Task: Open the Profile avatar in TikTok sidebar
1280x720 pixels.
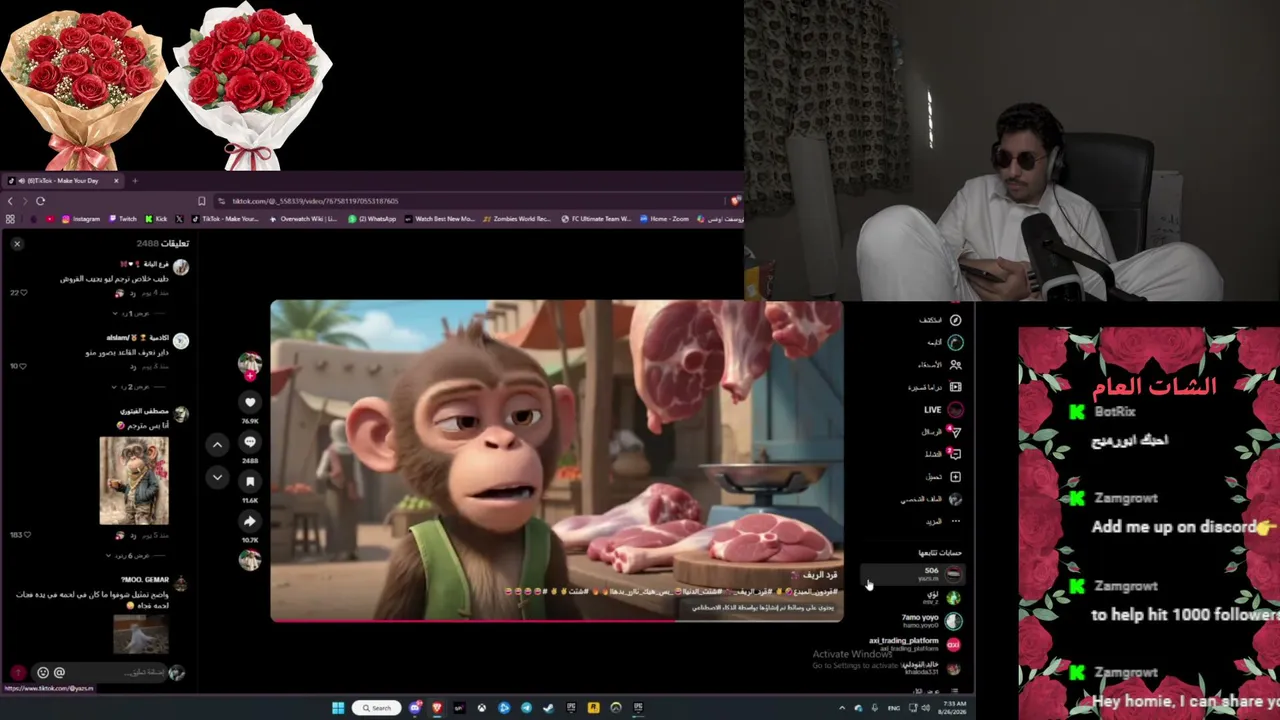Action: click(955, 499)
